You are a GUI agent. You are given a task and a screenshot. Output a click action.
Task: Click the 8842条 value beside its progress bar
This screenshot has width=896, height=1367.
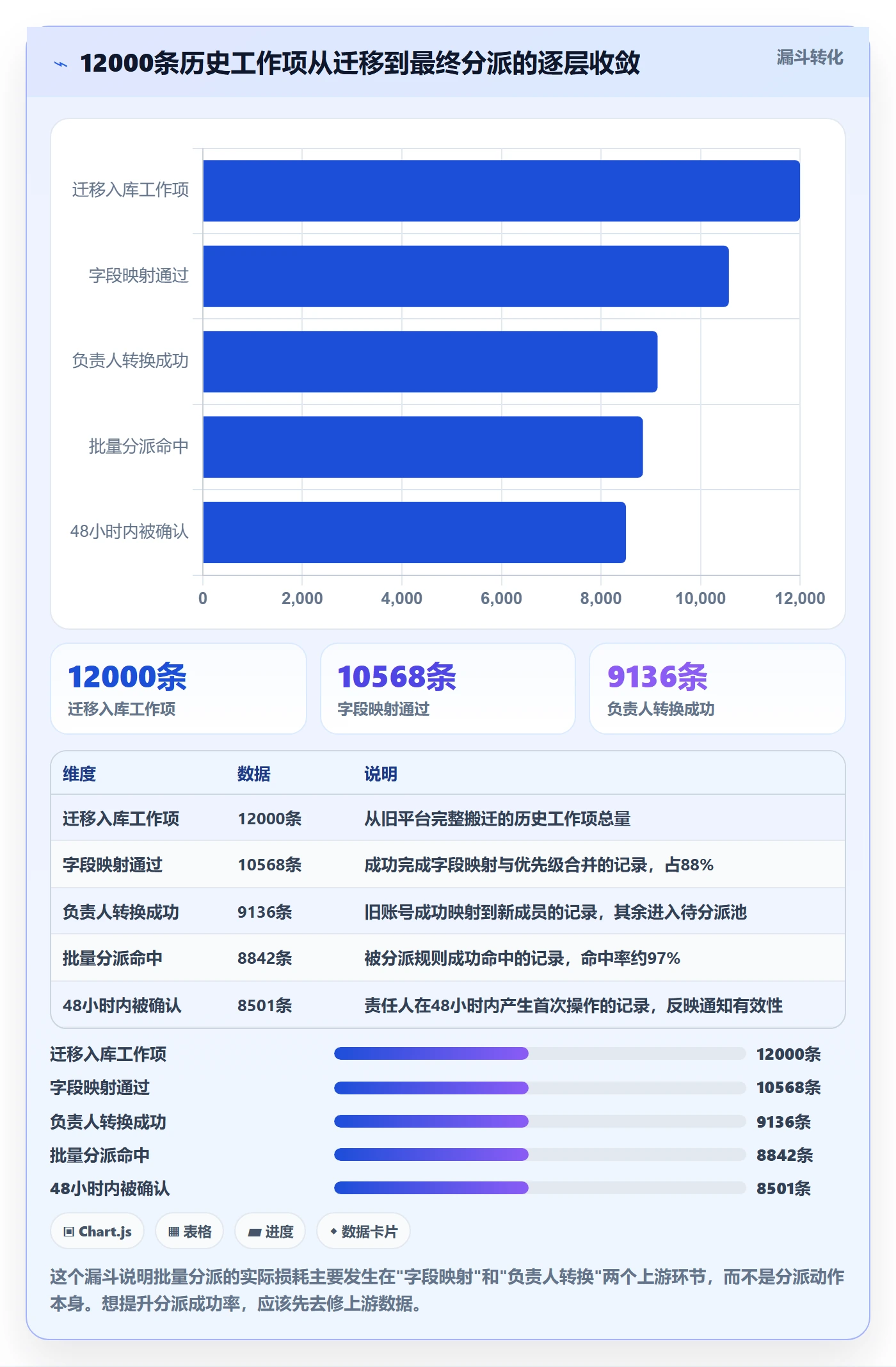point(785,1155)
